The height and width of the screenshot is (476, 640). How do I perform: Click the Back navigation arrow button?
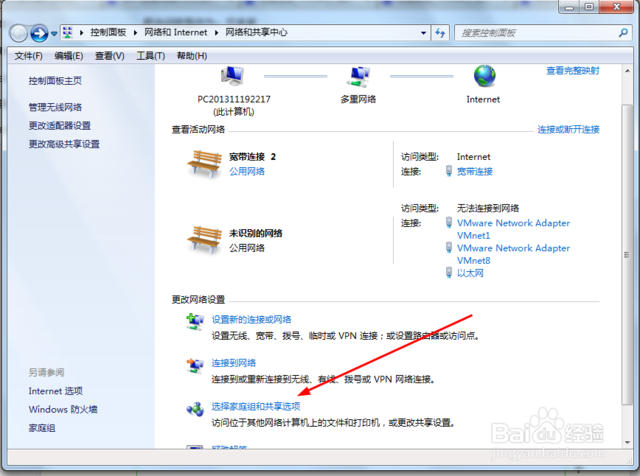20,33
